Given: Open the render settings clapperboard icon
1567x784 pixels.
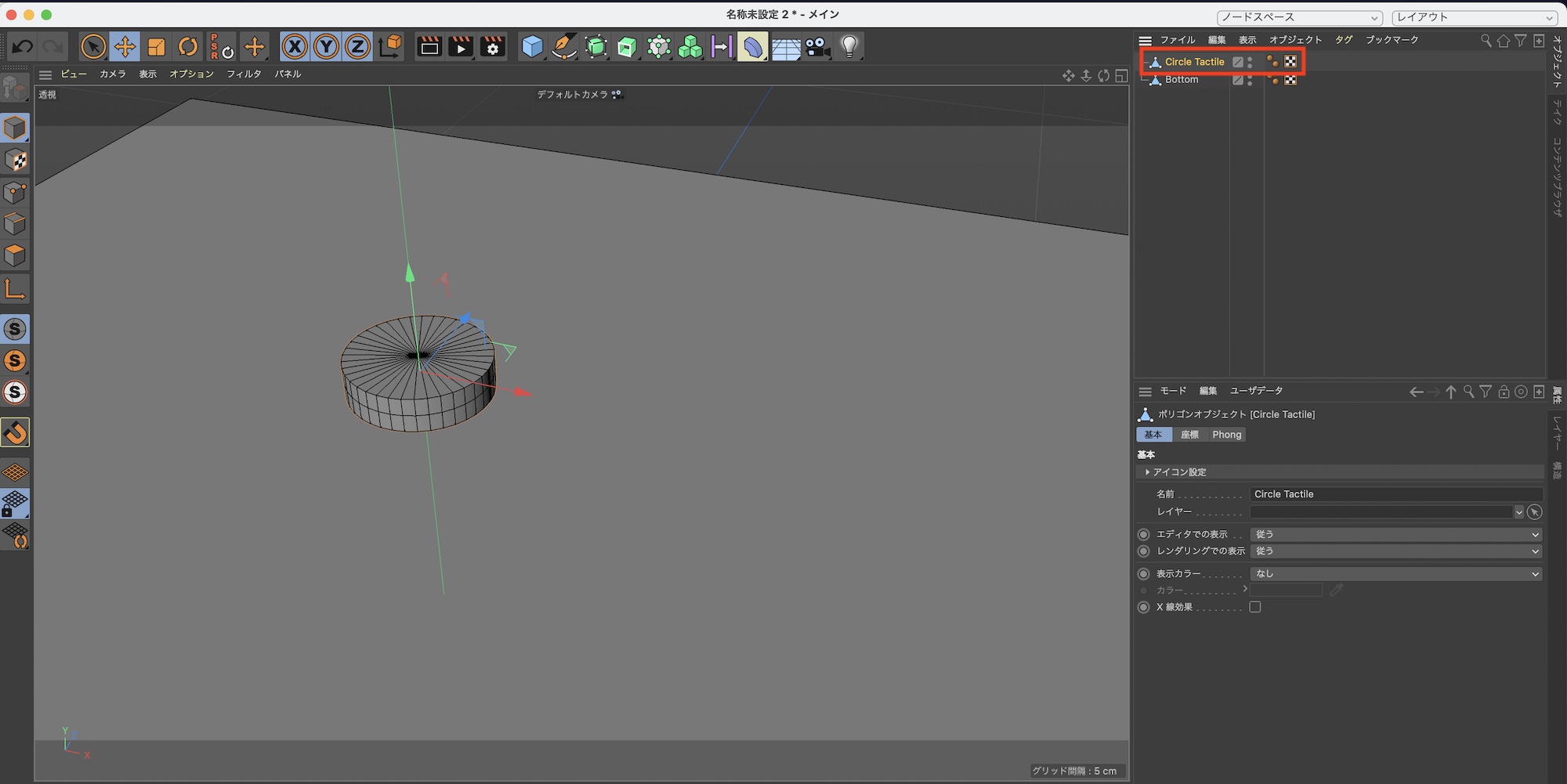Looking at the screenshot, I should coord(493,47).
